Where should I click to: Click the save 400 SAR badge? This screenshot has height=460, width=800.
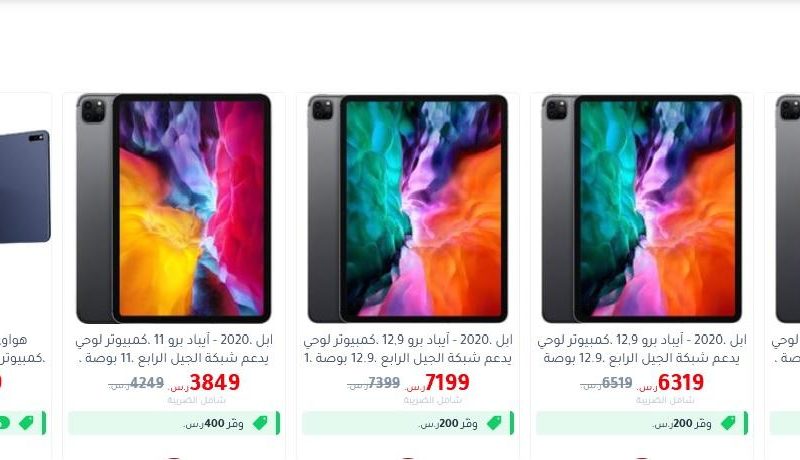click(x=174, y=423)
